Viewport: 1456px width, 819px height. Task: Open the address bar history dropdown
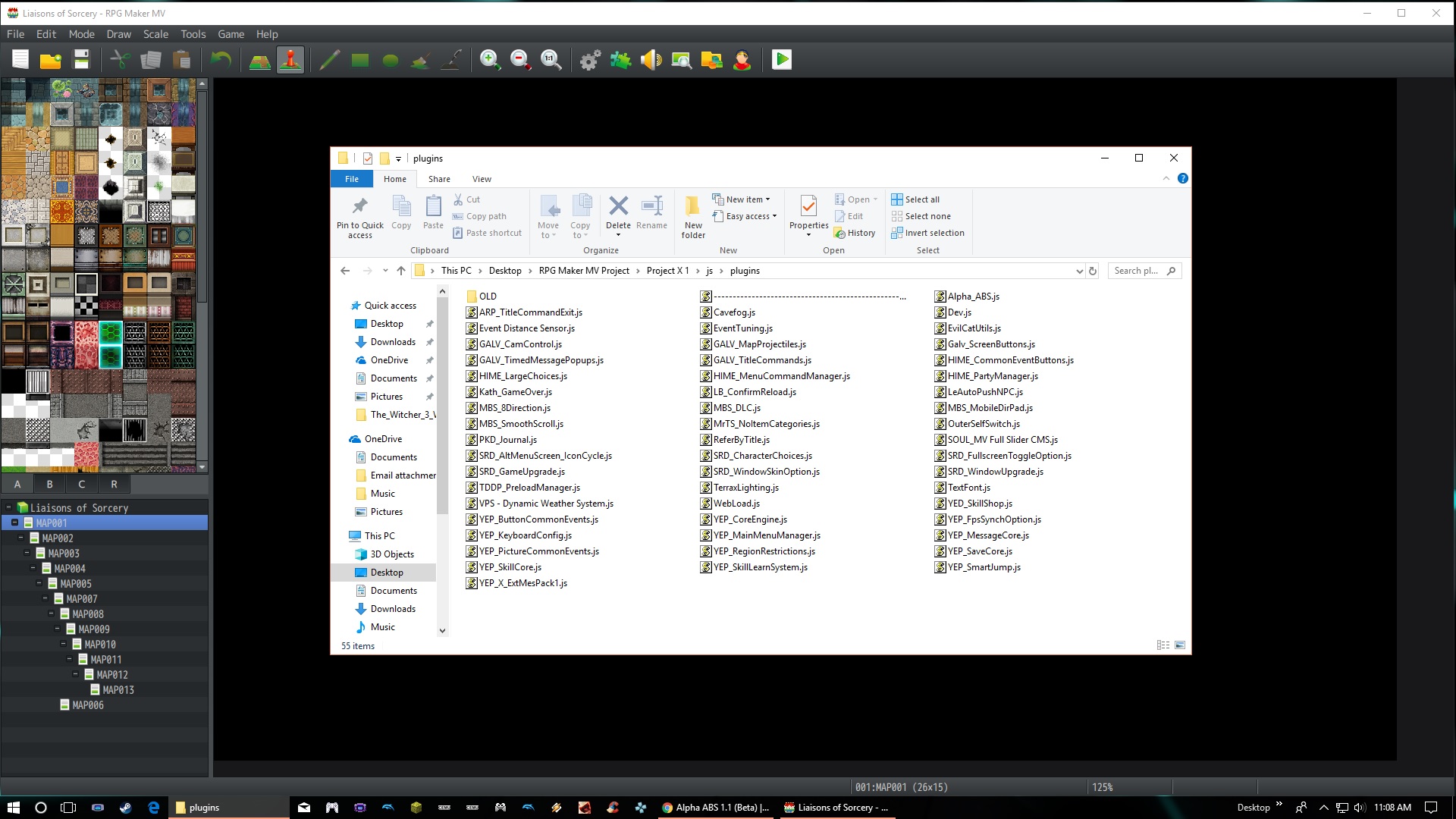coord(1079,271)
